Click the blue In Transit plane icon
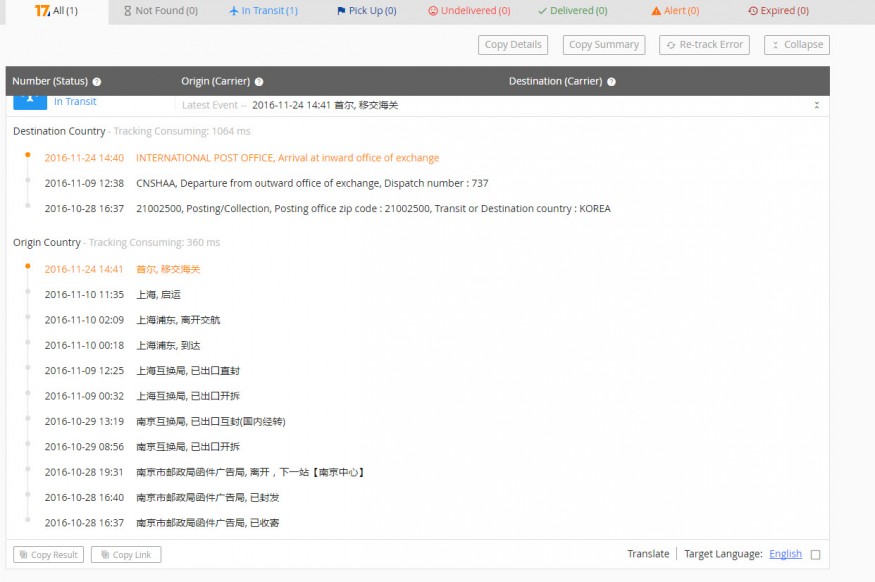This screenshot has width=875, height=582. [30, 100]
